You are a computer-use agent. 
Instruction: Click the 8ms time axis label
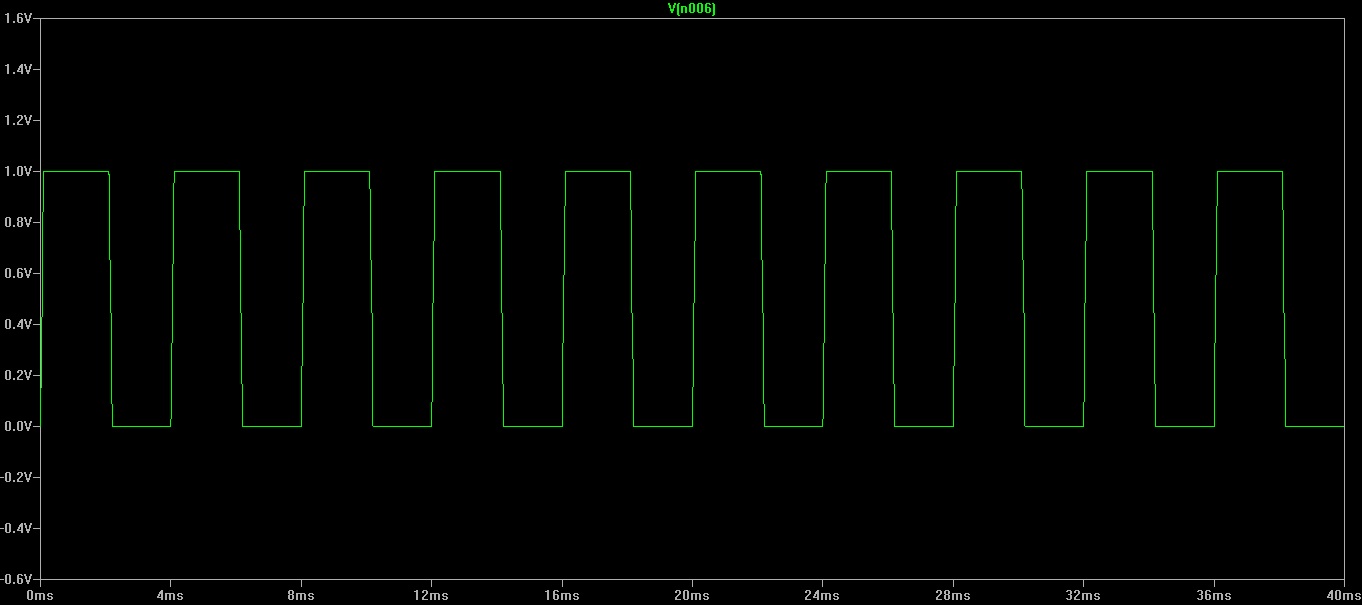coord(300,595)
